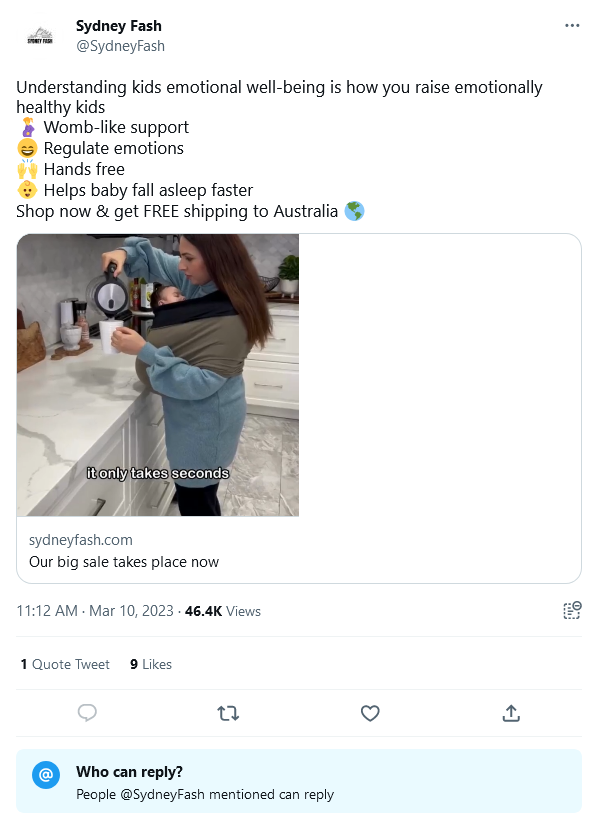Click the 'Who can reply?' info box
Image resolution: width=598 pixels, height=829 pixels.
click(299, 781)
